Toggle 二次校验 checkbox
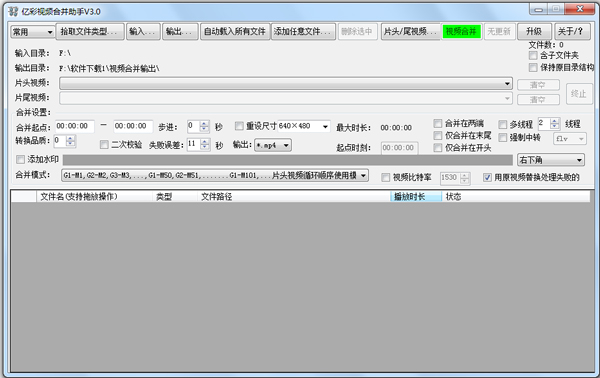This screenshot has width=600, height=378. 104,145
